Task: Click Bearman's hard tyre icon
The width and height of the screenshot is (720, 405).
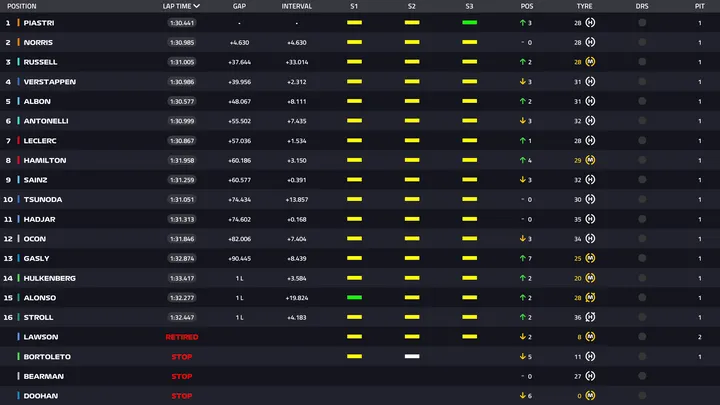Action: click(x=590, y=376)
